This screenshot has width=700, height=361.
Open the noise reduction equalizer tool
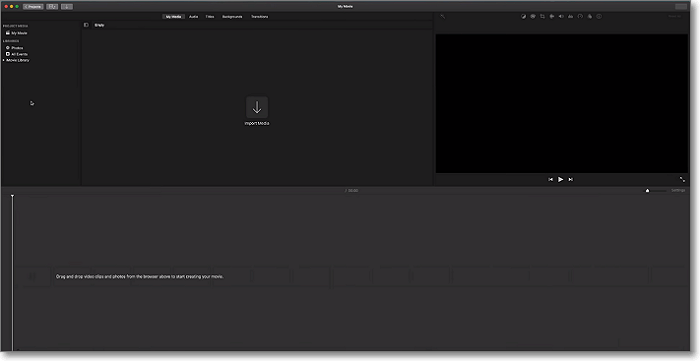tap(571, 17)
